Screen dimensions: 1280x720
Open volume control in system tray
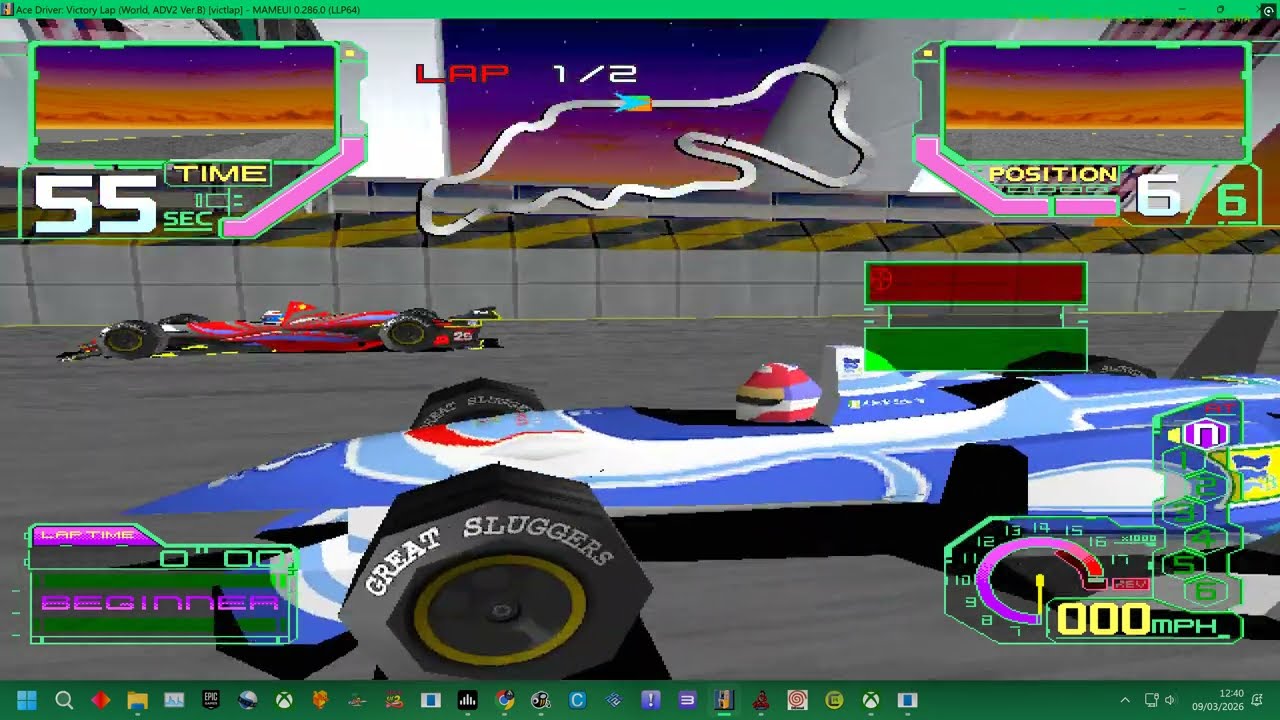point(1169,700)
